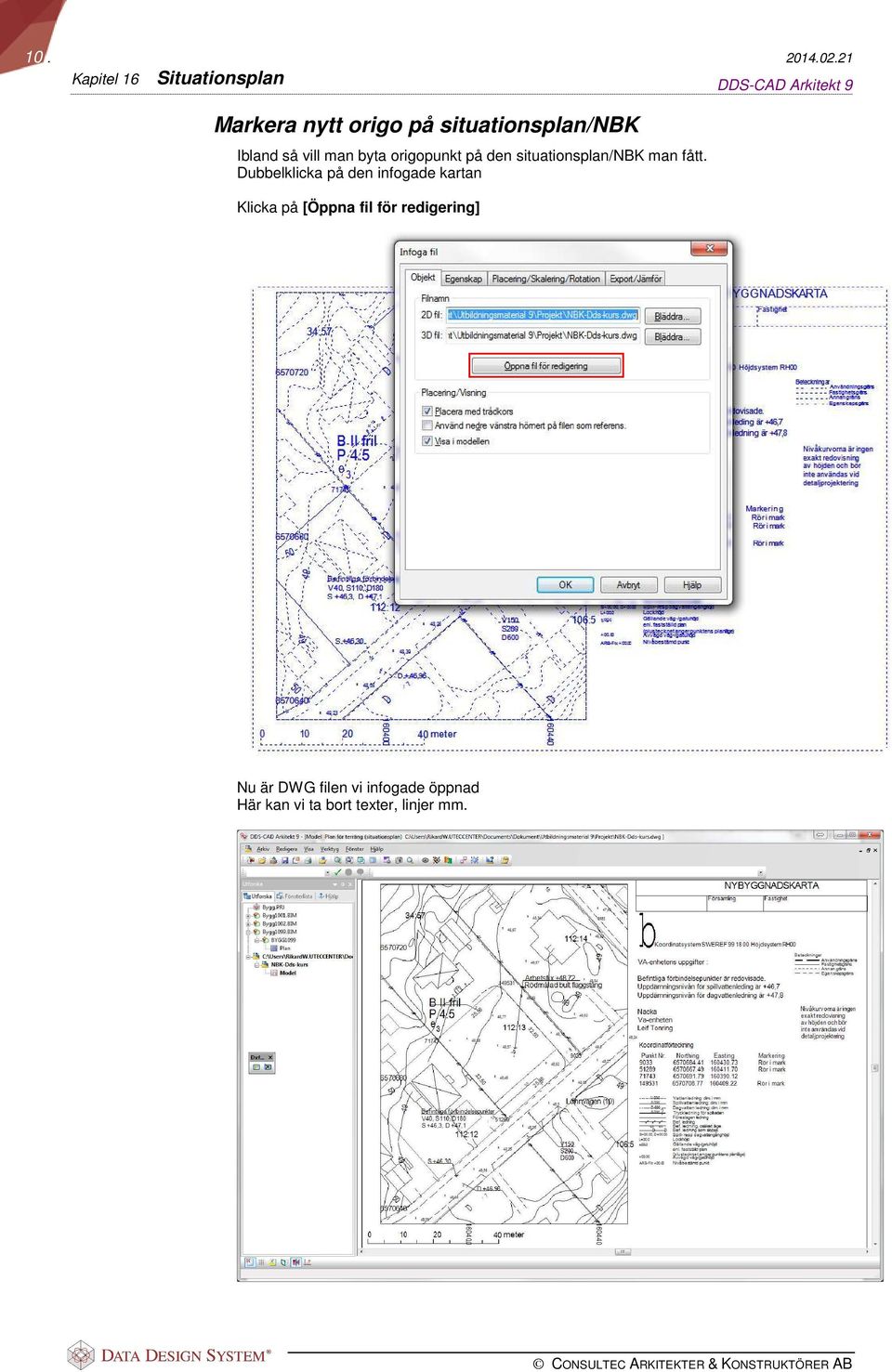
Task: Enable Använd nedre vänstra hörnet som referens
Action: point(427,425)
